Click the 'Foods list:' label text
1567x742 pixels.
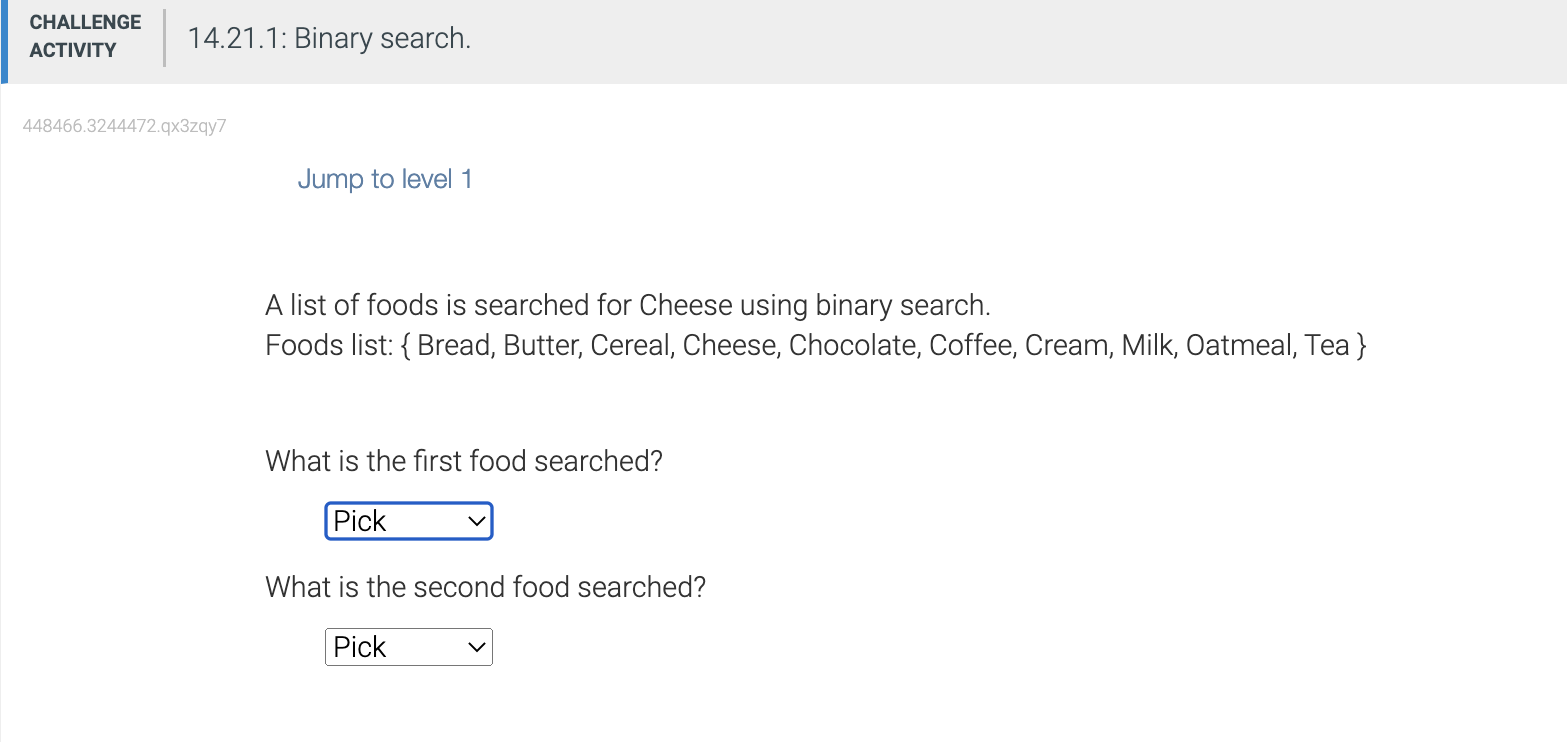click(x=327, y=346)
